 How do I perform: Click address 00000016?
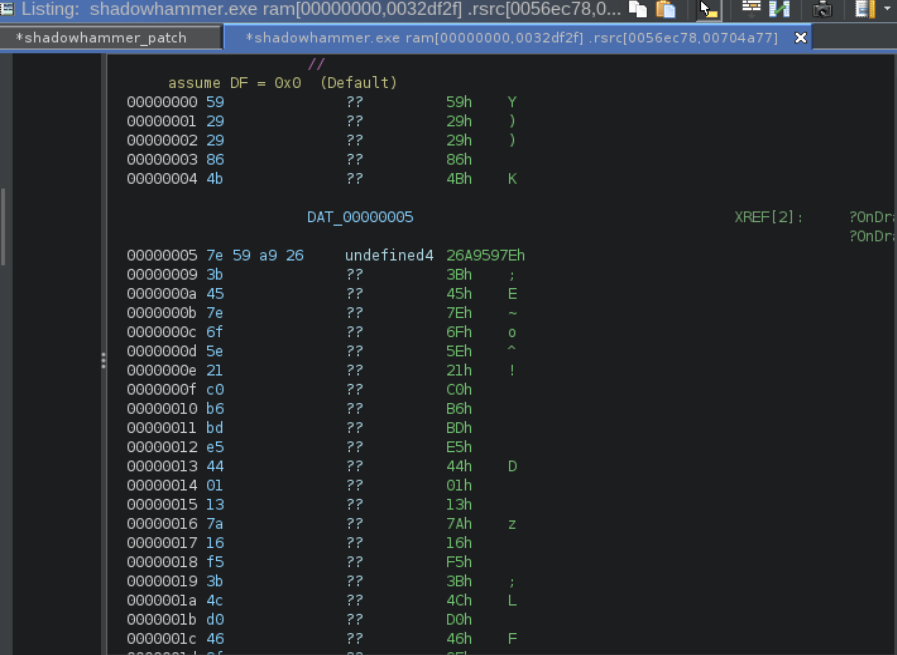(162, 524)
